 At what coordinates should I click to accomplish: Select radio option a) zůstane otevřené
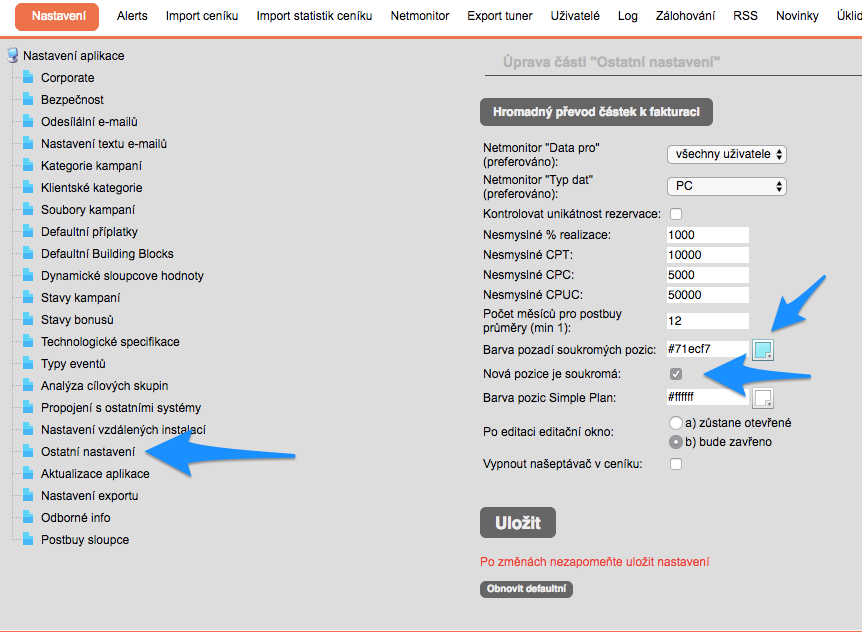pos(676,423)
